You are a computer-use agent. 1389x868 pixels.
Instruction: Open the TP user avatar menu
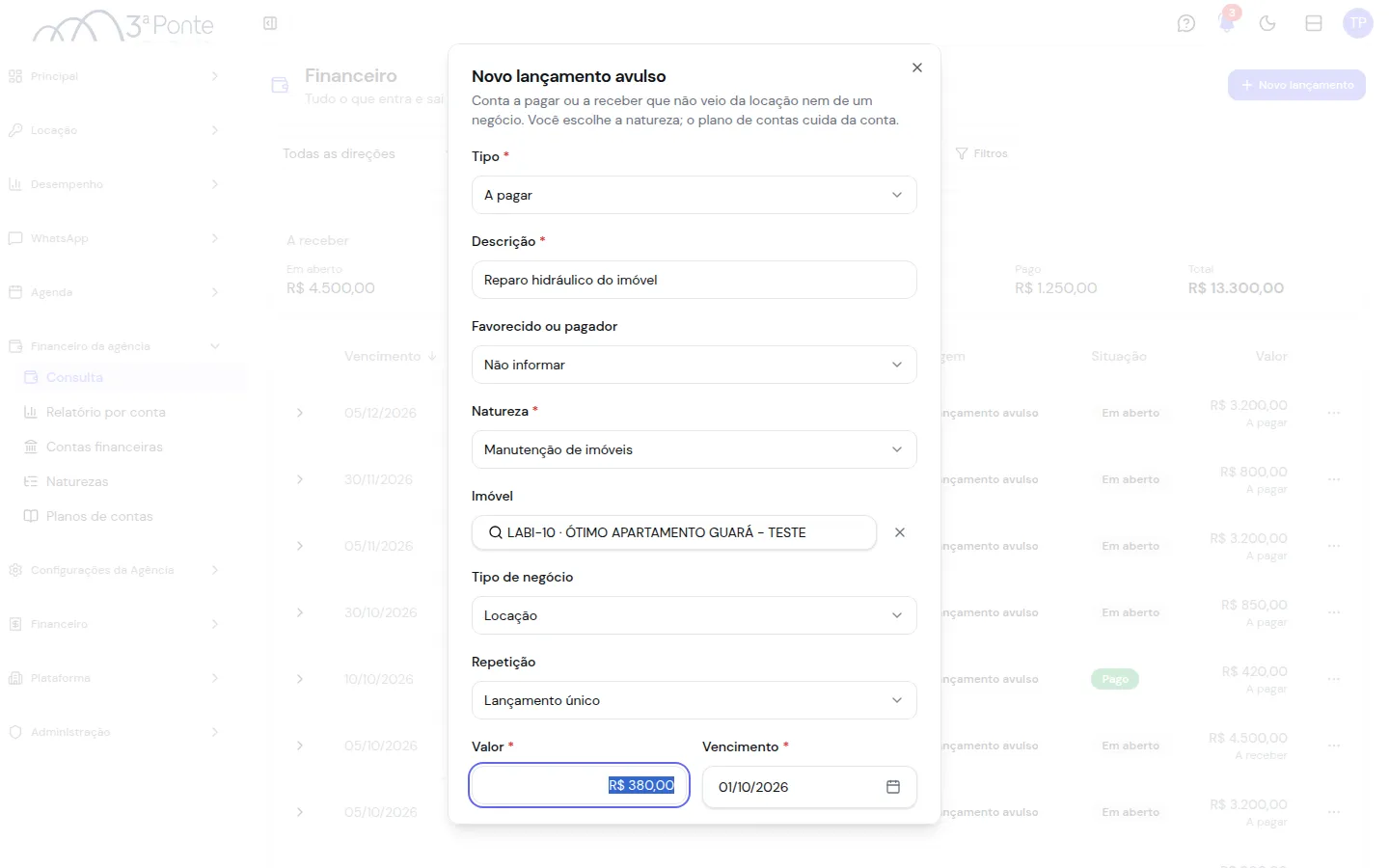pyautogui.click(x=1358, y=23)
